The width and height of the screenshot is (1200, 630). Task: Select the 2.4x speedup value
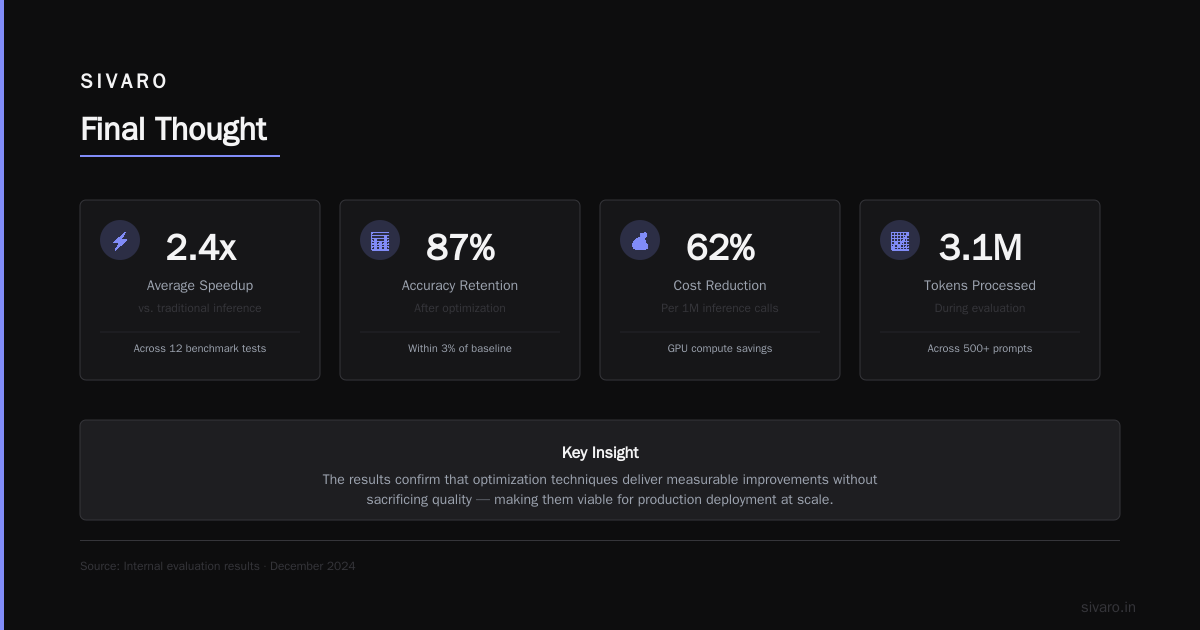[x=201, y=247]
